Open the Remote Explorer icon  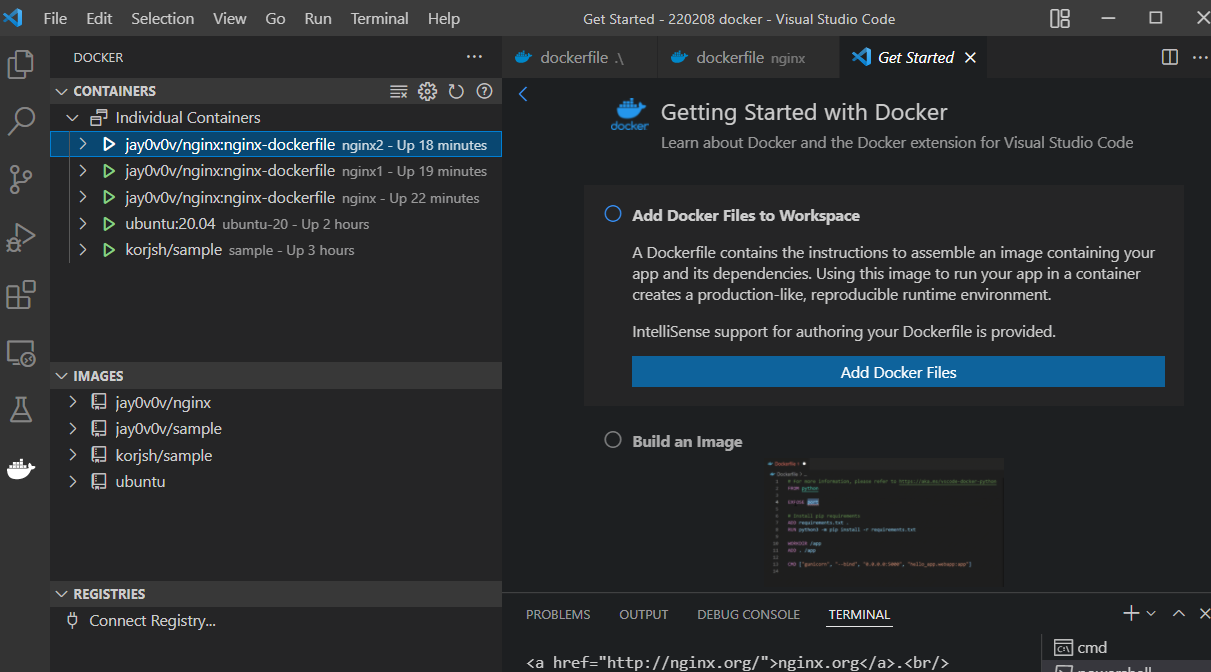pos(21,353)
